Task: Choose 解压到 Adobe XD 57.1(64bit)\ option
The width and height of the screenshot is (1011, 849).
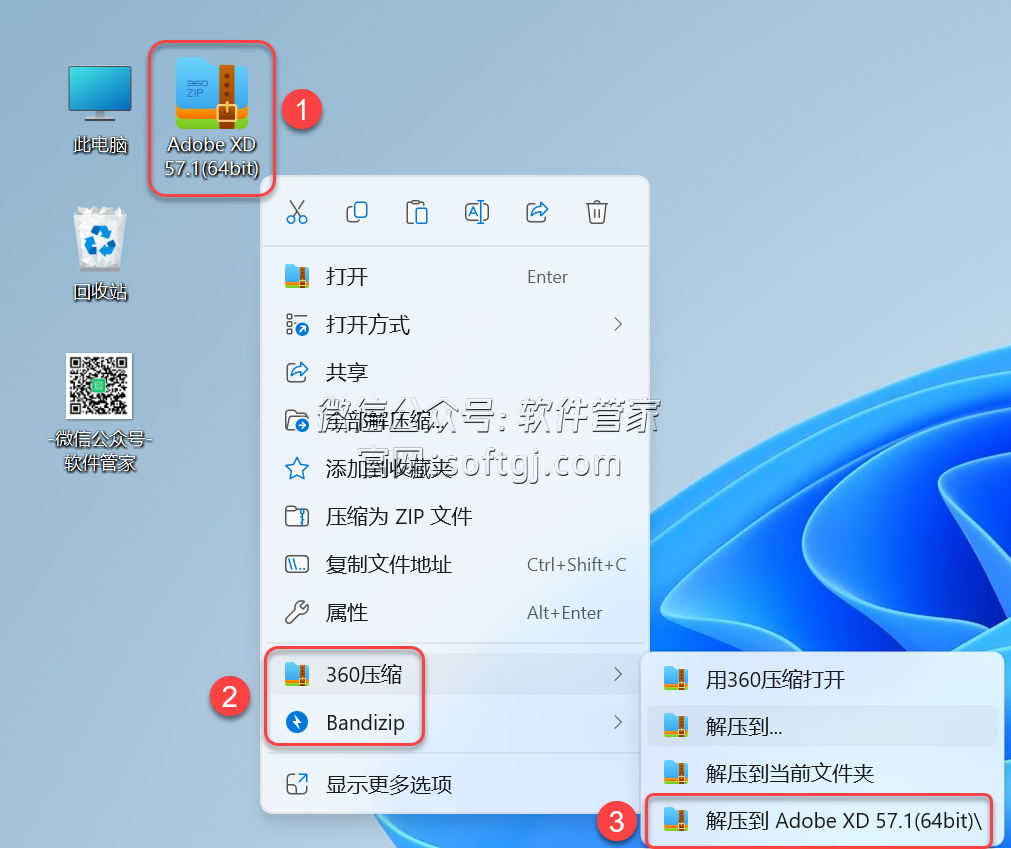Action: 822,820
